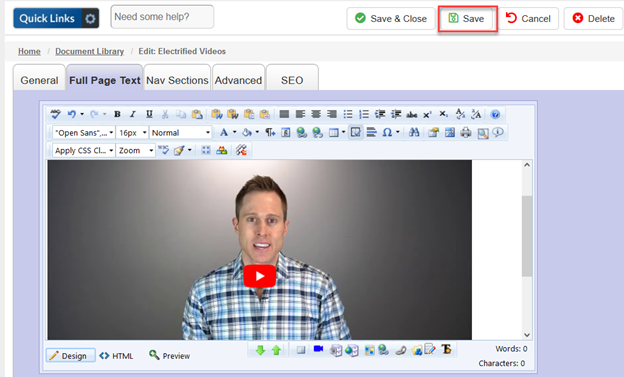
Task: Open the font family dropdown showing Open Sans
Action: (84, 133)
